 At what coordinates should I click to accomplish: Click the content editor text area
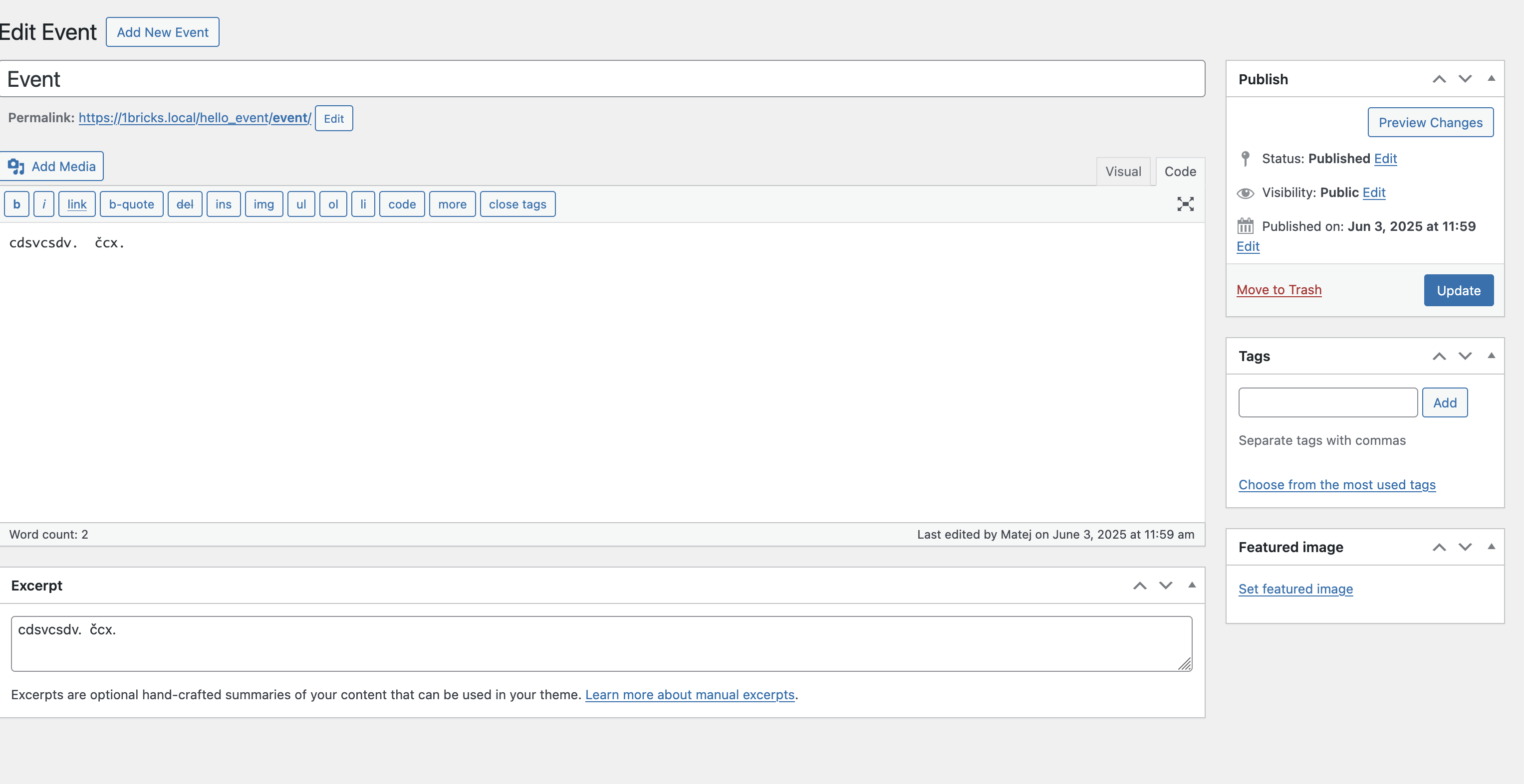pos(602,373)
